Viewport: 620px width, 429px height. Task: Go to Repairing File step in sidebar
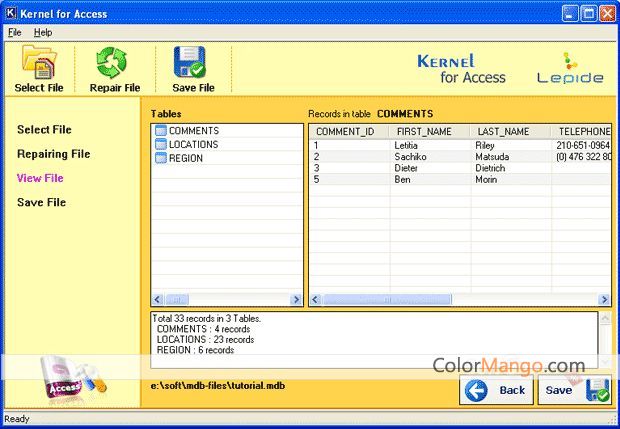pos(53,154)
